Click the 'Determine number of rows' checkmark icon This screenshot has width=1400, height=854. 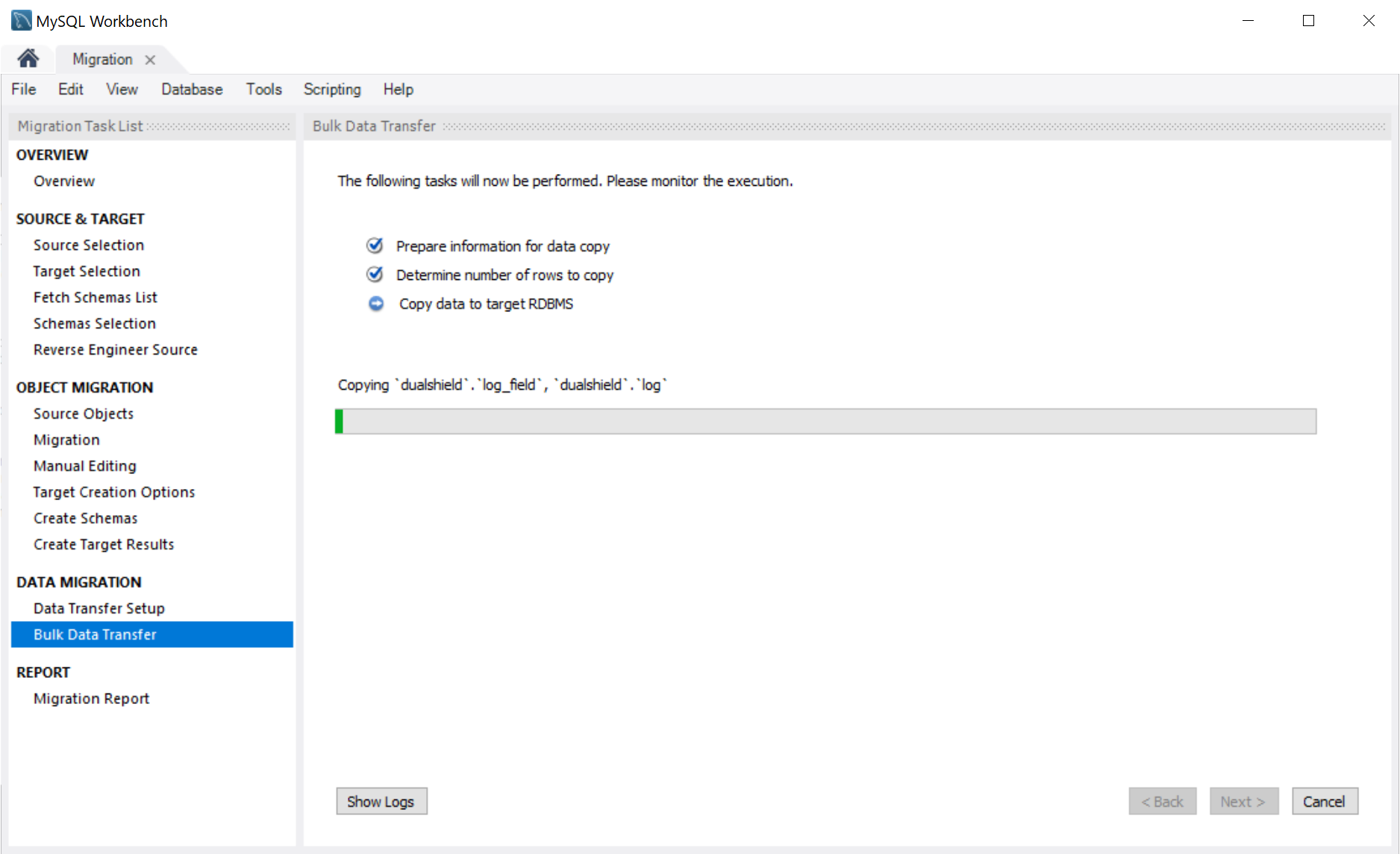click(375, 275)
